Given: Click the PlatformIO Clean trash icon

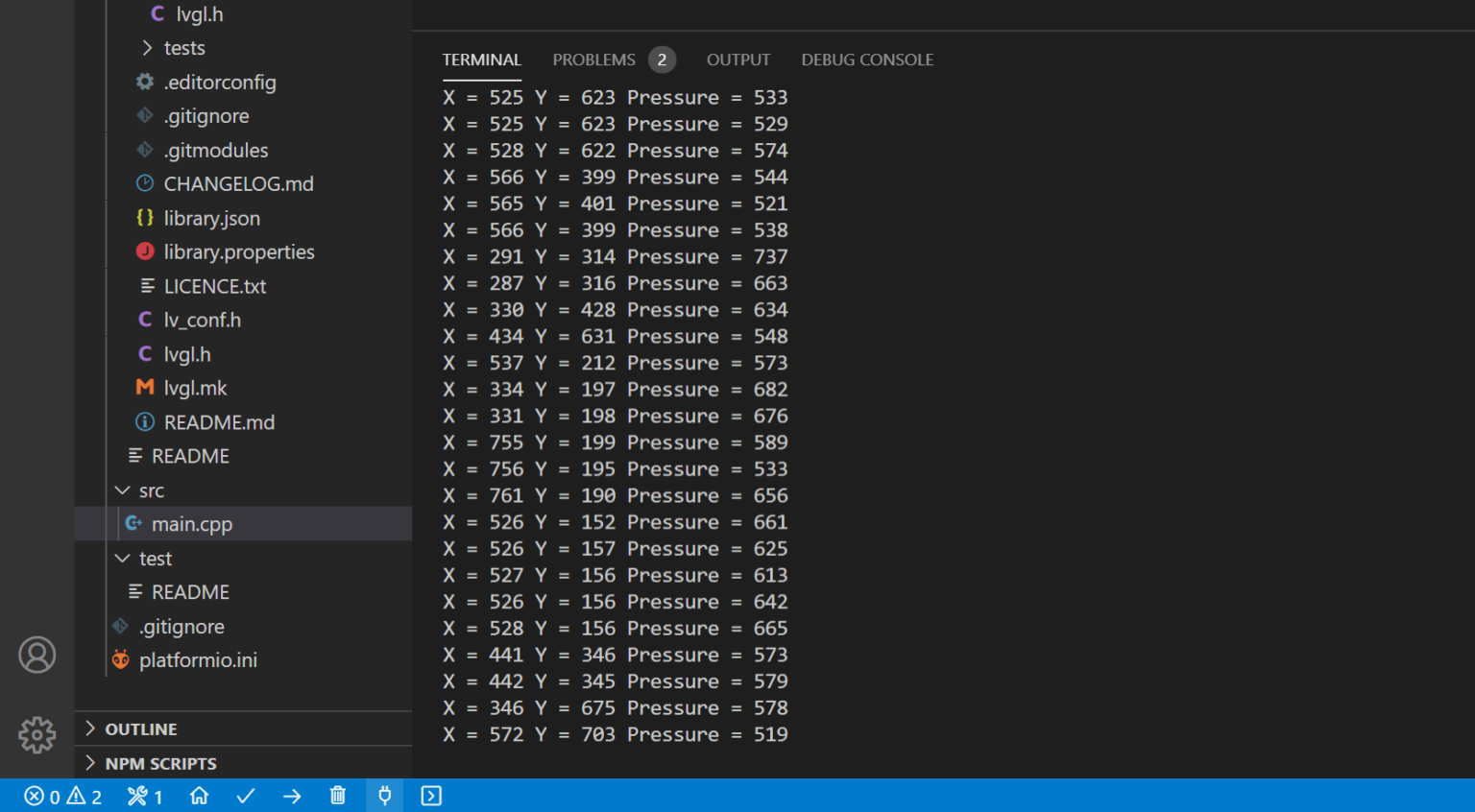Looking at the screenshot, I should click(x=338, y=796).
